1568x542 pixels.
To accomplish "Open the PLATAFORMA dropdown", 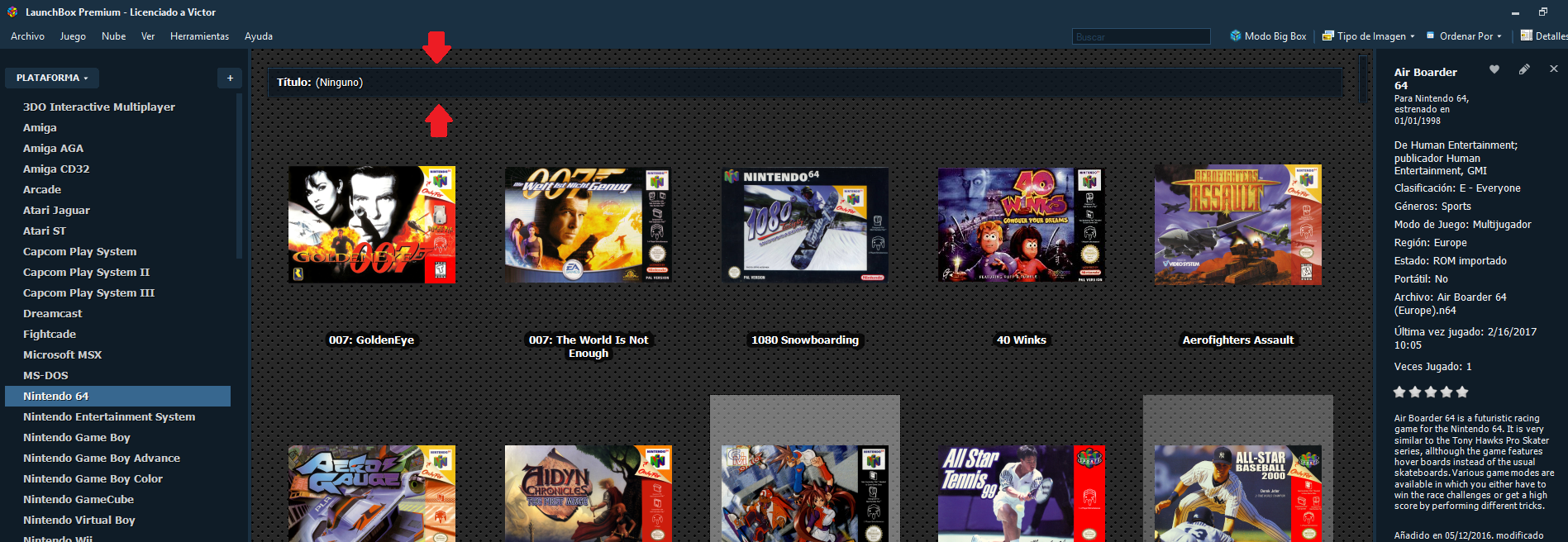I will (x=52, y=78).
